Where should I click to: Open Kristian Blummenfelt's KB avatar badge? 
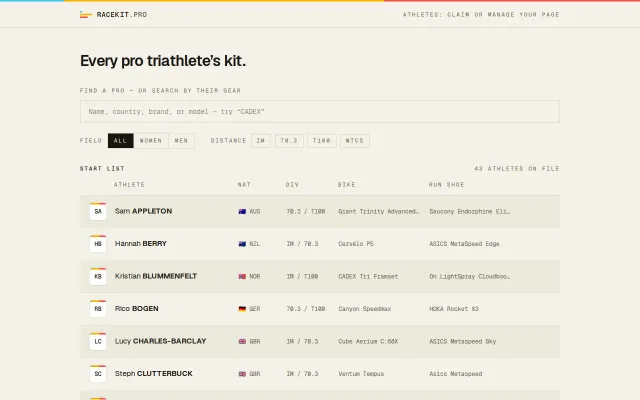tap(98, 276)
